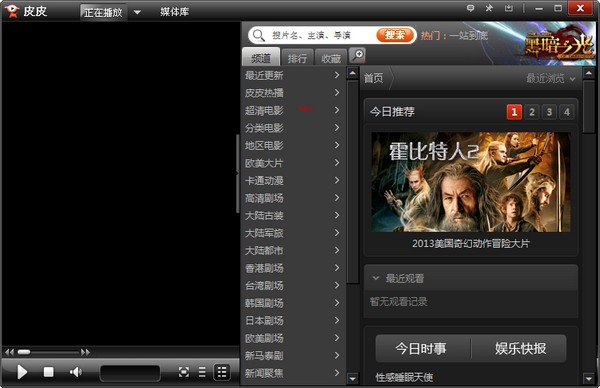600x388 pixels.
Task: Switch to fullscreen using the fullscreen icon
Action: tap(184, 372)
